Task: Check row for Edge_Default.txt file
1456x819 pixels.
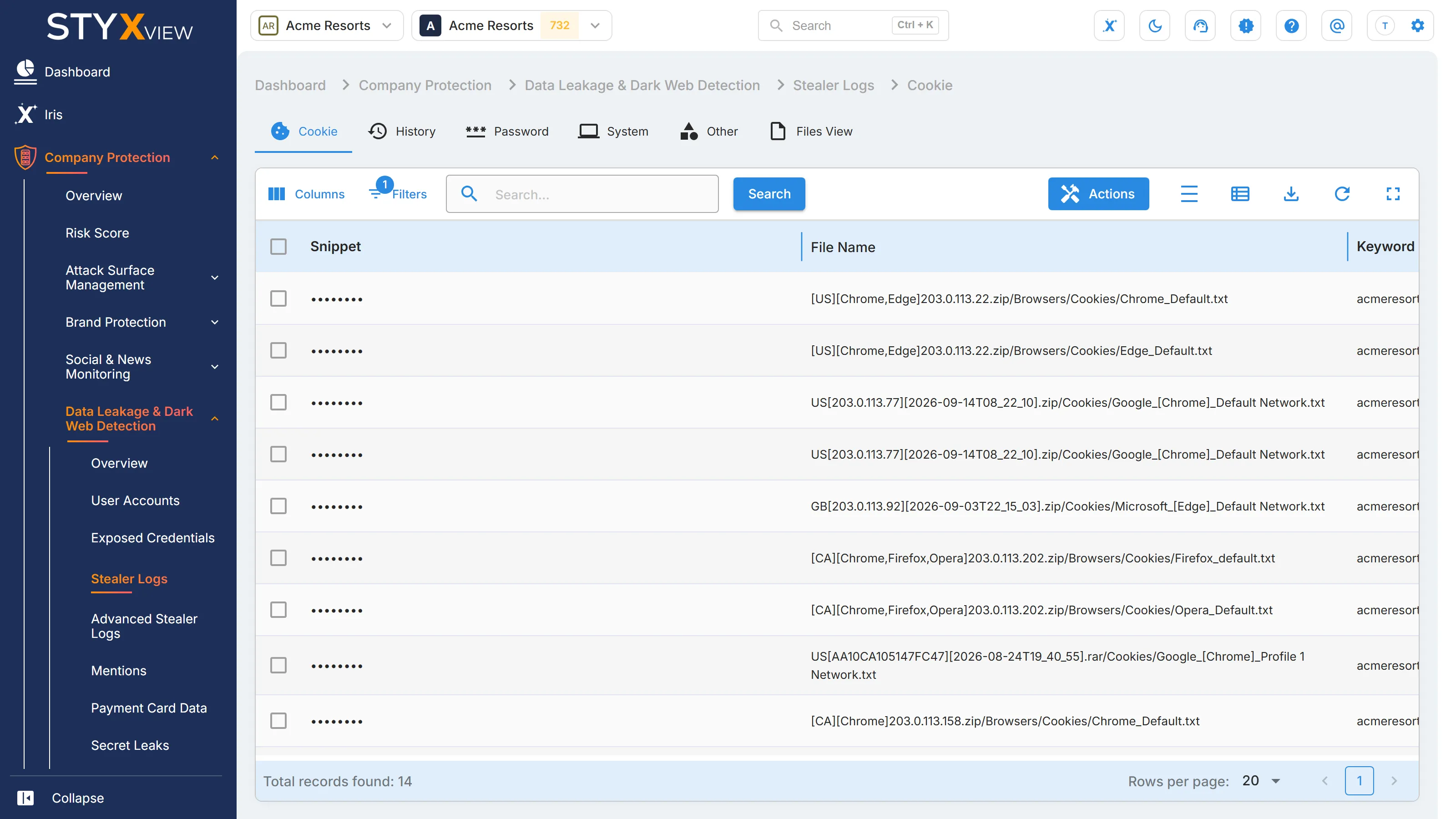Action: (x=278, y=350)
